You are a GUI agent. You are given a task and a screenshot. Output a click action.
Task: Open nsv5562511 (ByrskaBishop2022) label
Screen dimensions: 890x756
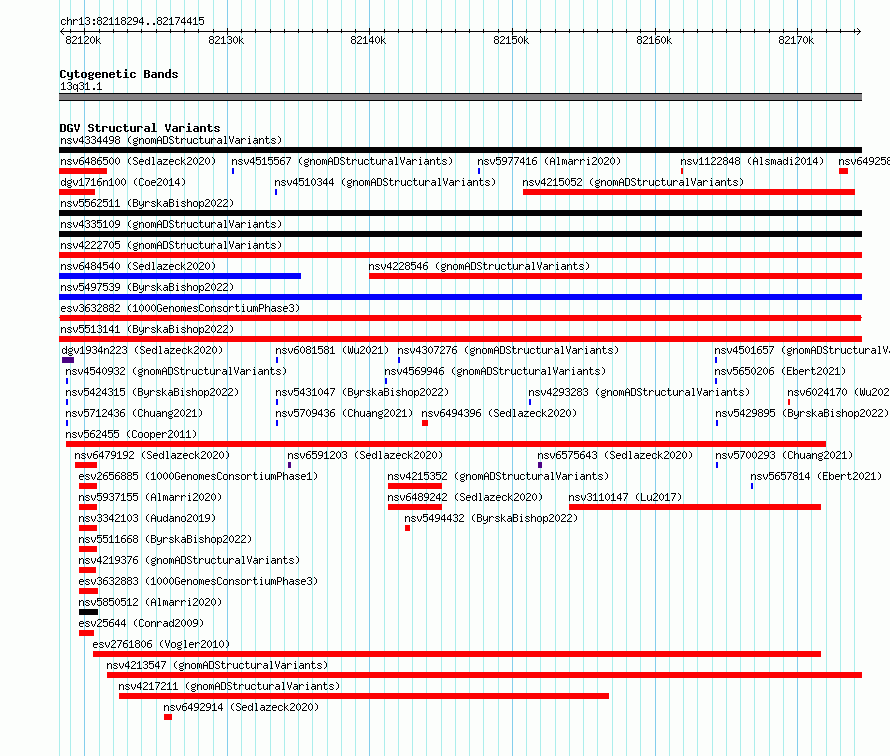tap(147, 203)
